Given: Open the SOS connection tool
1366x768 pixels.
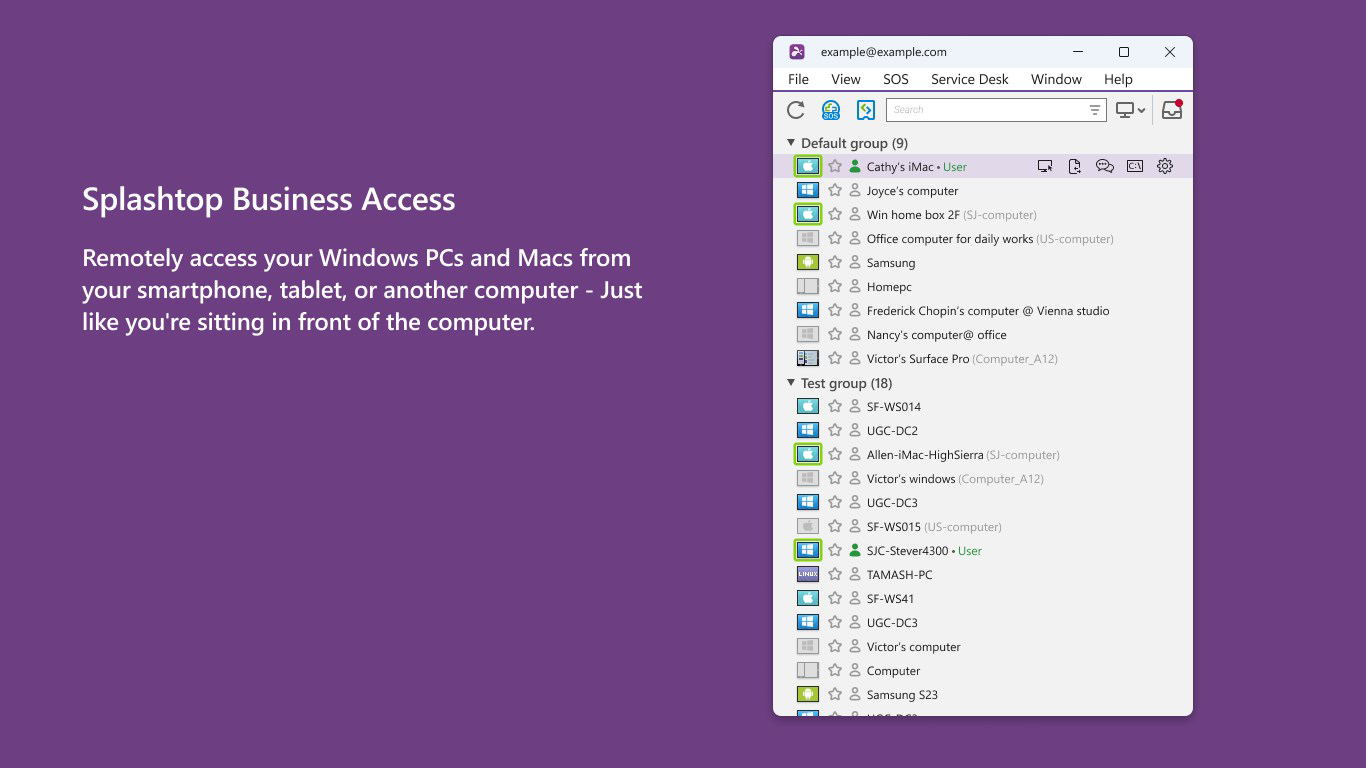Looking at the screenshot, I should point(829,110).
